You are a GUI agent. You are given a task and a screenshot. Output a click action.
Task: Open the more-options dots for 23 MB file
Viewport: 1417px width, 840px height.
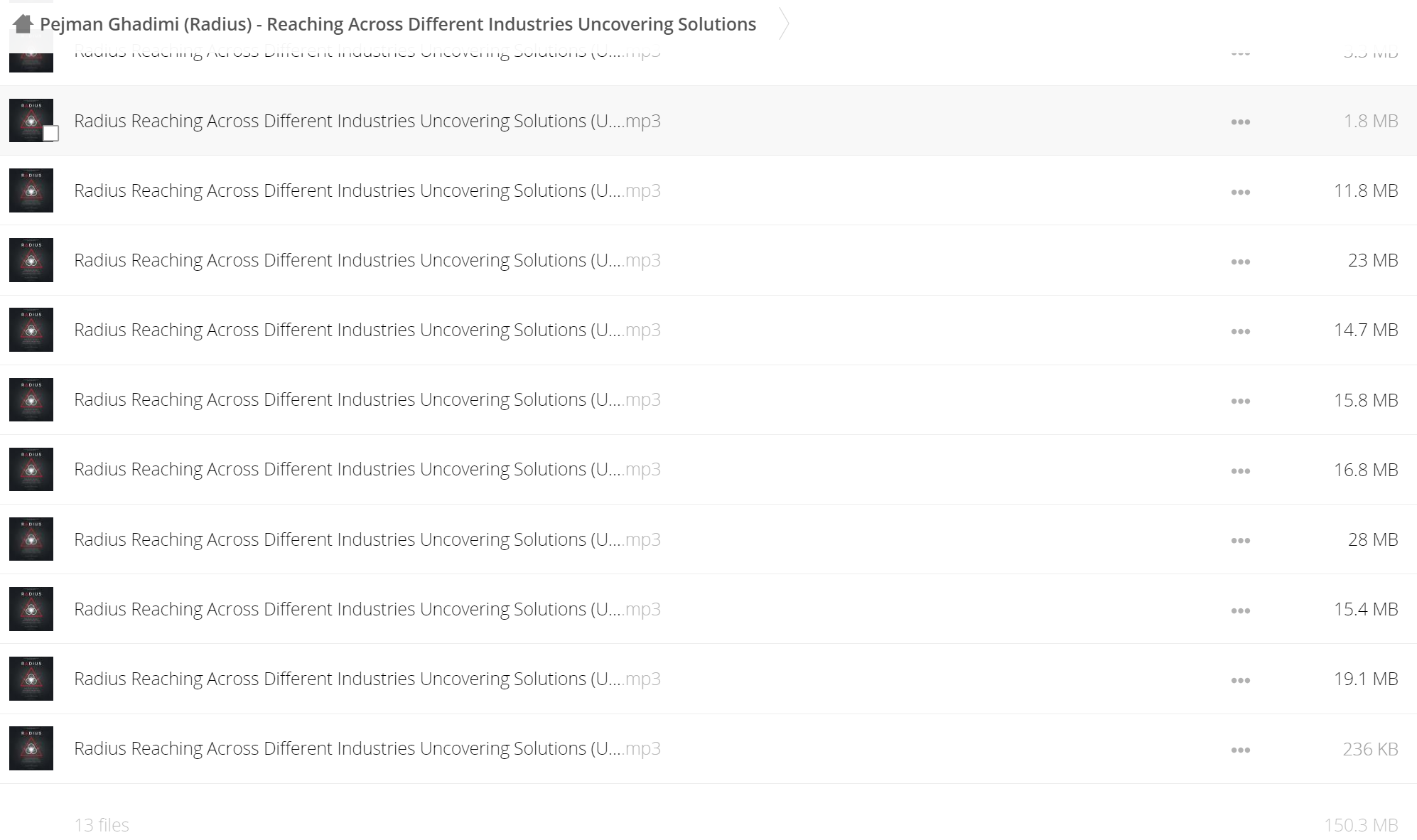coord(1241,262)
